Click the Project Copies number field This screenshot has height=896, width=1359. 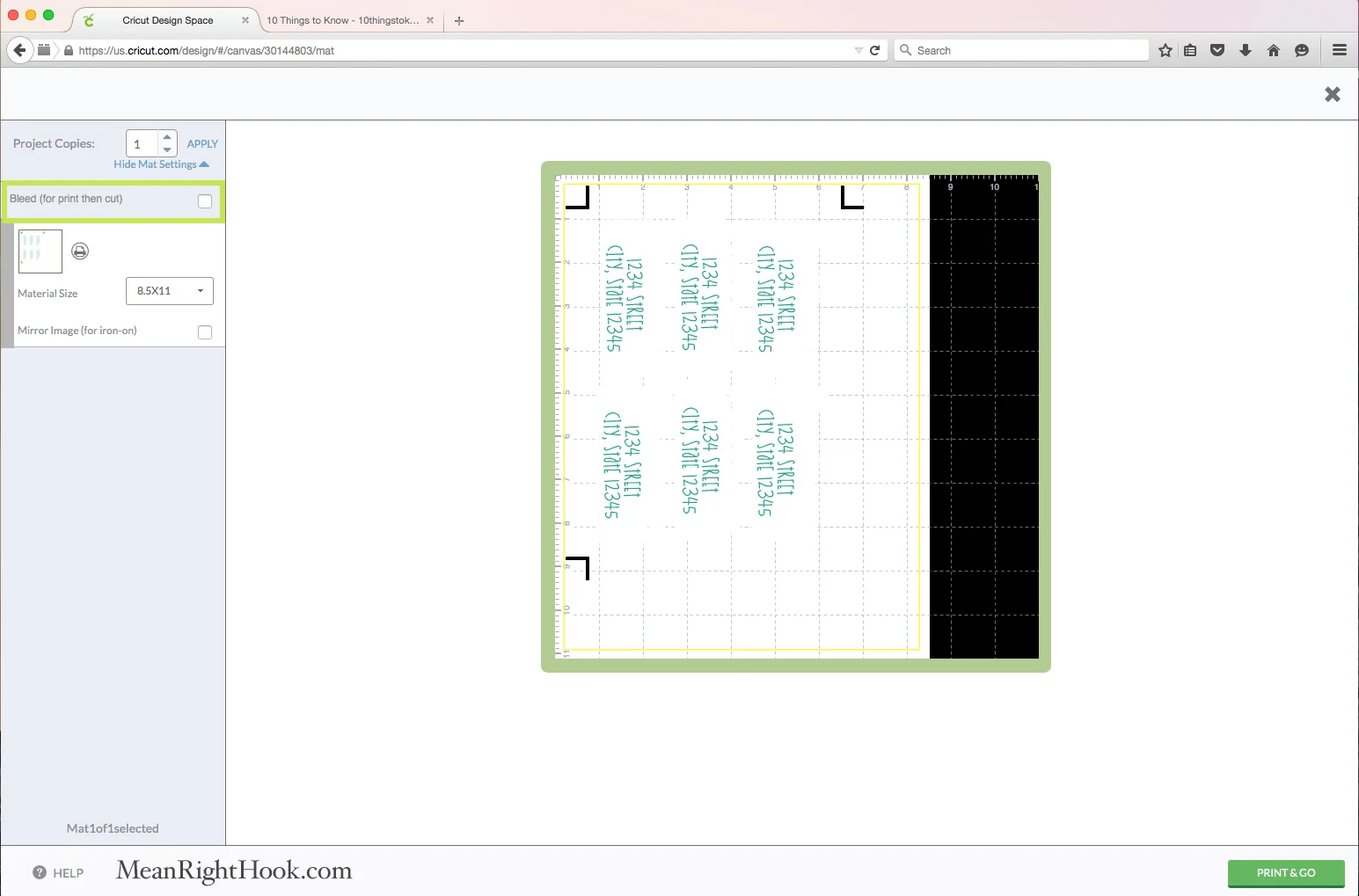coord(142,143)
